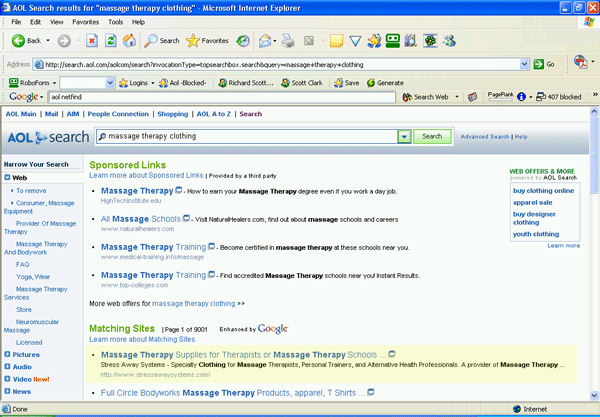Click into the AOL search query field
Screen dimensions: 600x417
[x=247, y=136]
